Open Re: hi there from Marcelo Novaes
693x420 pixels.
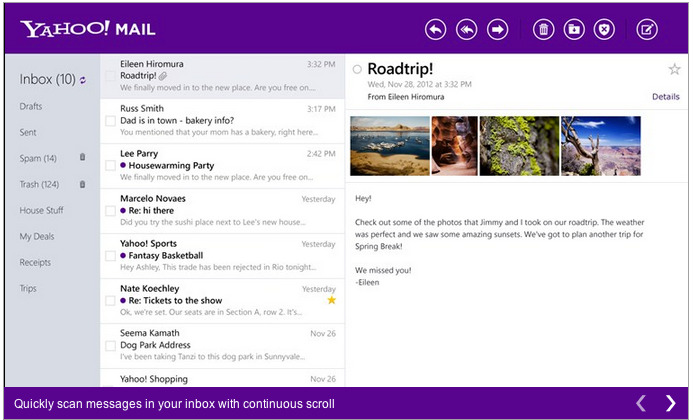click(222, 211)
